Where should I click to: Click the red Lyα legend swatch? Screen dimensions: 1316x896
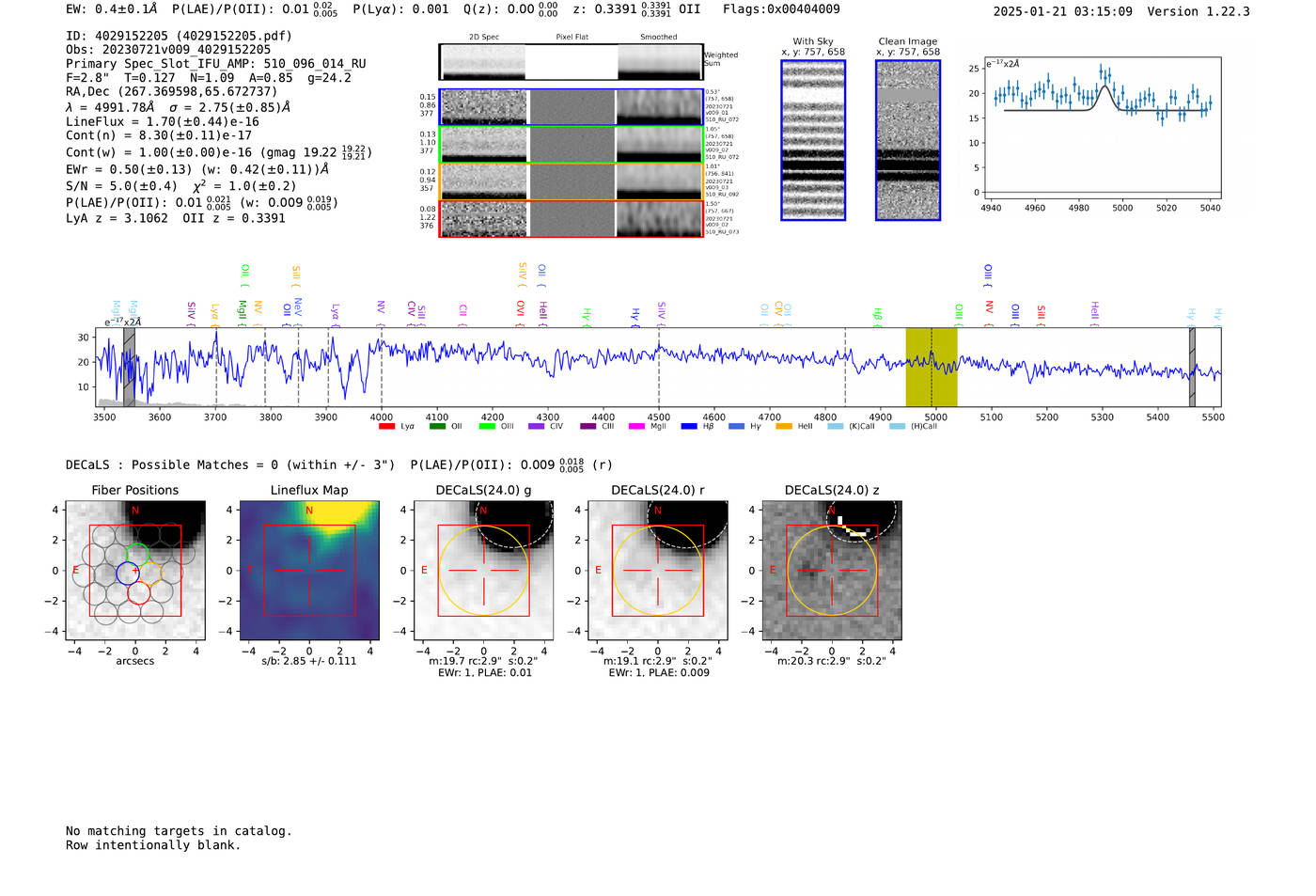click(x=386, y=427)
